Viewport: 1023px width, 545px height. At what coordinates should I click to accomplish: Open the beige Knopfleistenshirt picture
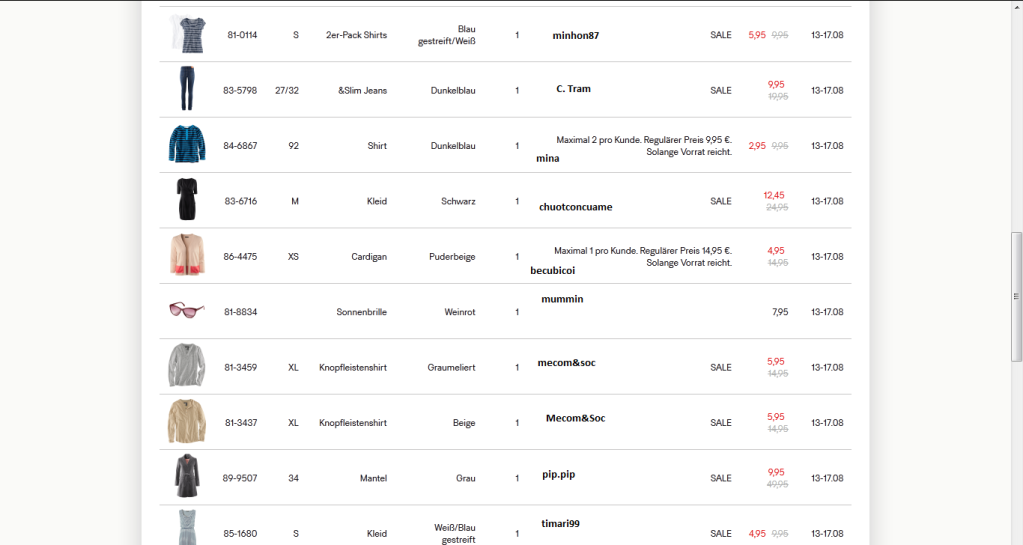187,422
